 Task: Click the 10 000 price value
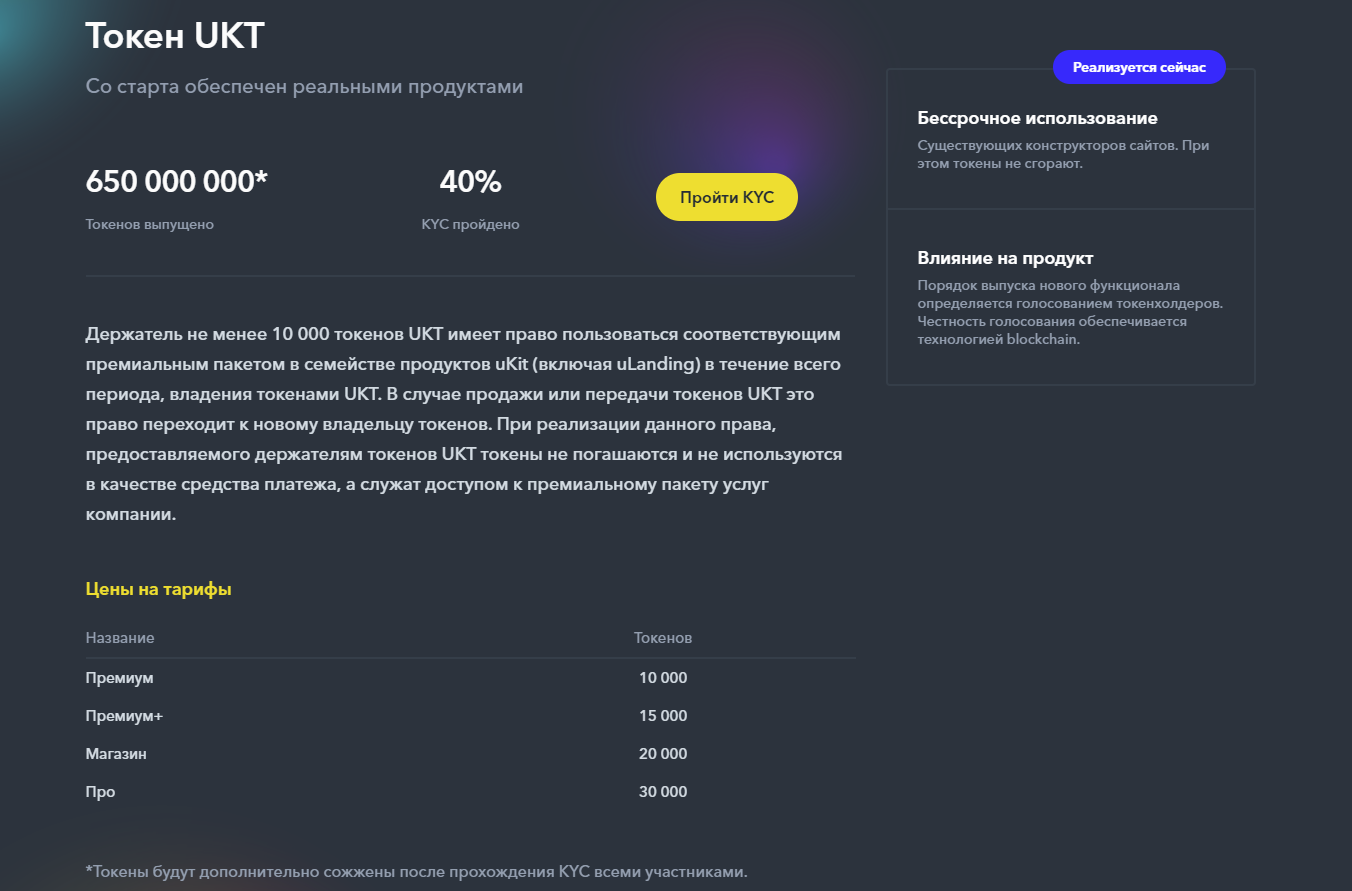[663, 678]
